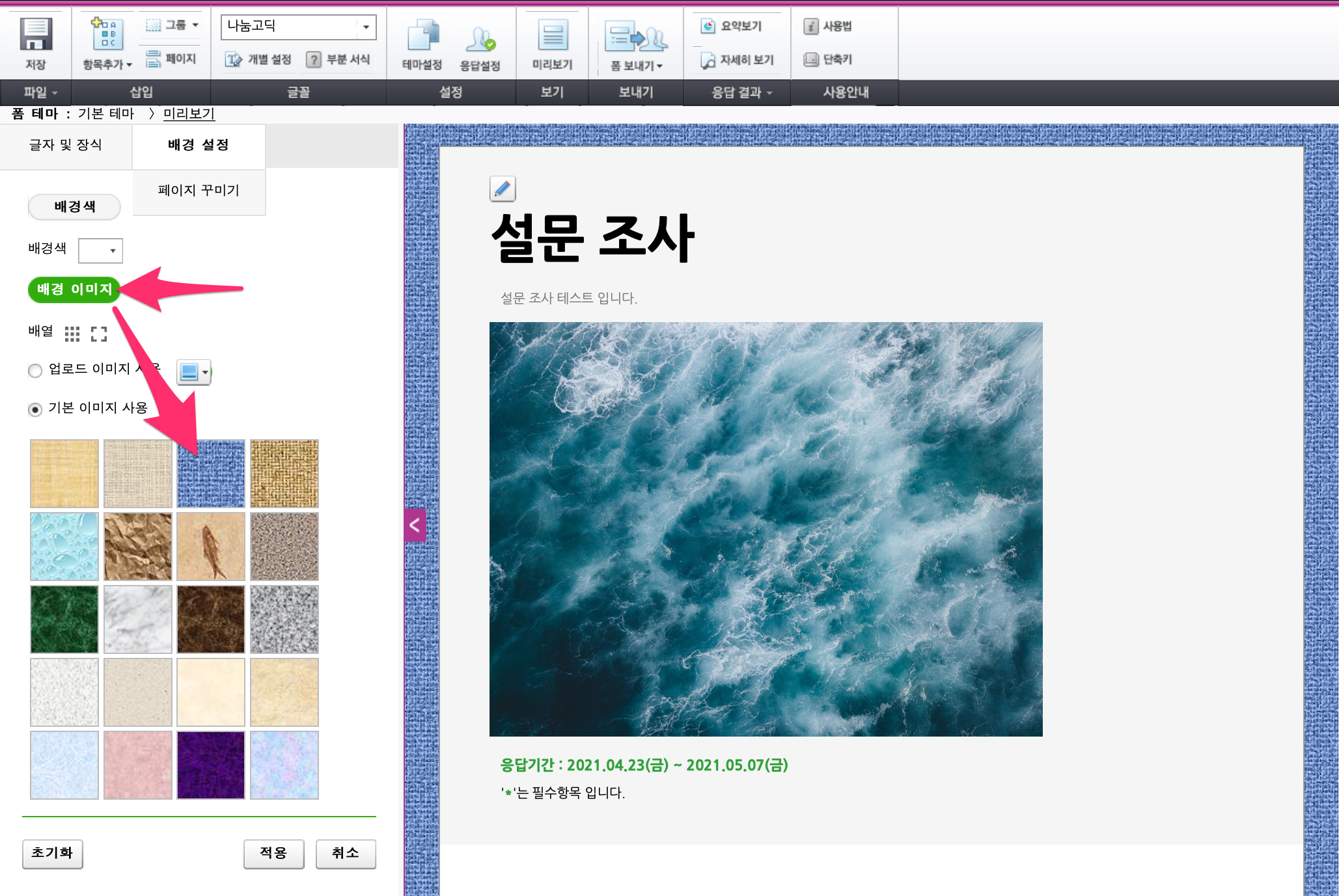Collapse the side panel with purple arrow
1339x896 pixels.
[x=415, y=525]
